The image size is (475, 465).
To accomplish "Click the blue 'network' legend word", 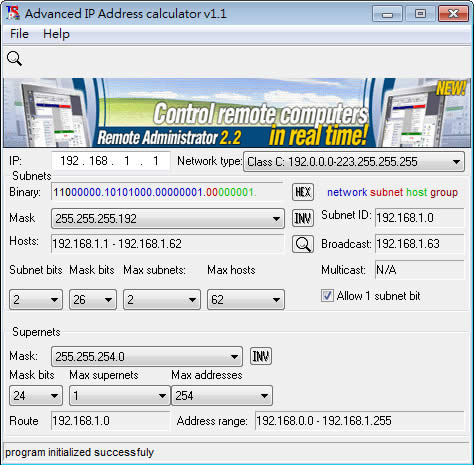I will tap(347, 192).
